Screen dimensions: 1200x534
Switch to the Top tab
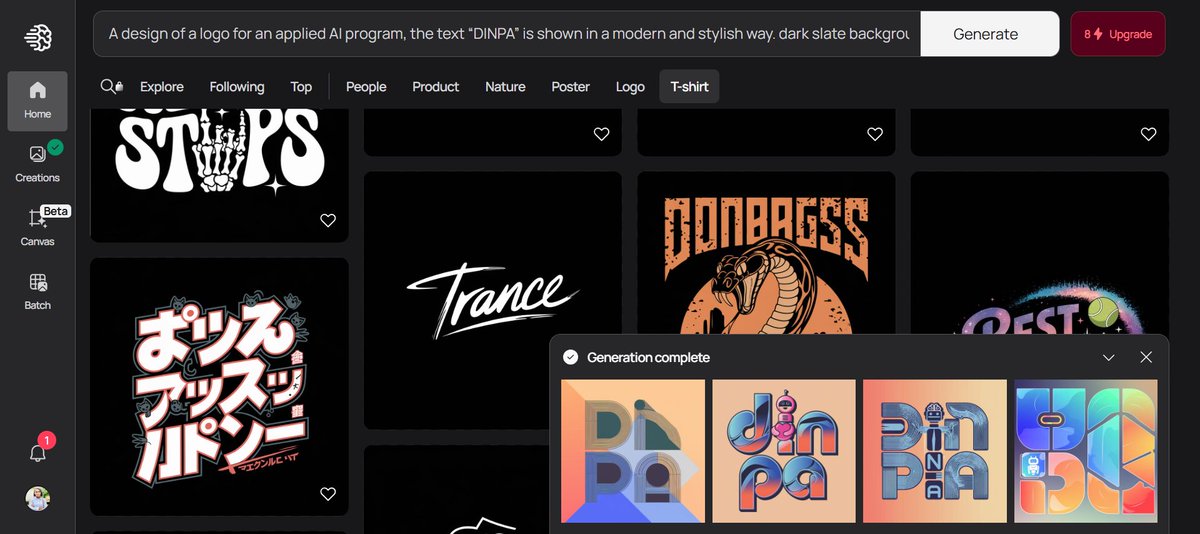301,87
